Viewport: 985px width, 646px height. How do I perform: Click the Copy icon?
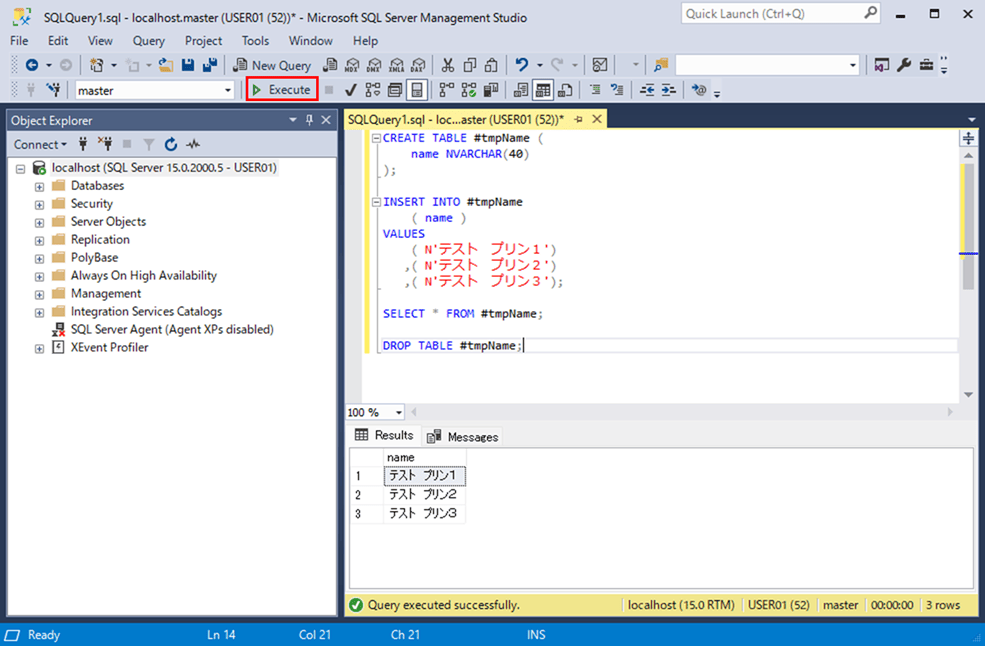point(469,65)
